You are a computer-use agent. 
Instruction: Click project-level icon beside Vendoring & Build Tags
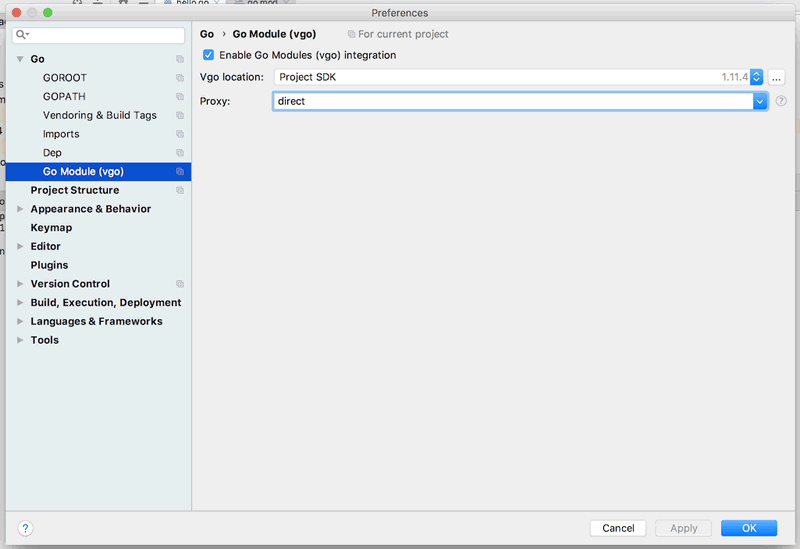coord(180,115)
